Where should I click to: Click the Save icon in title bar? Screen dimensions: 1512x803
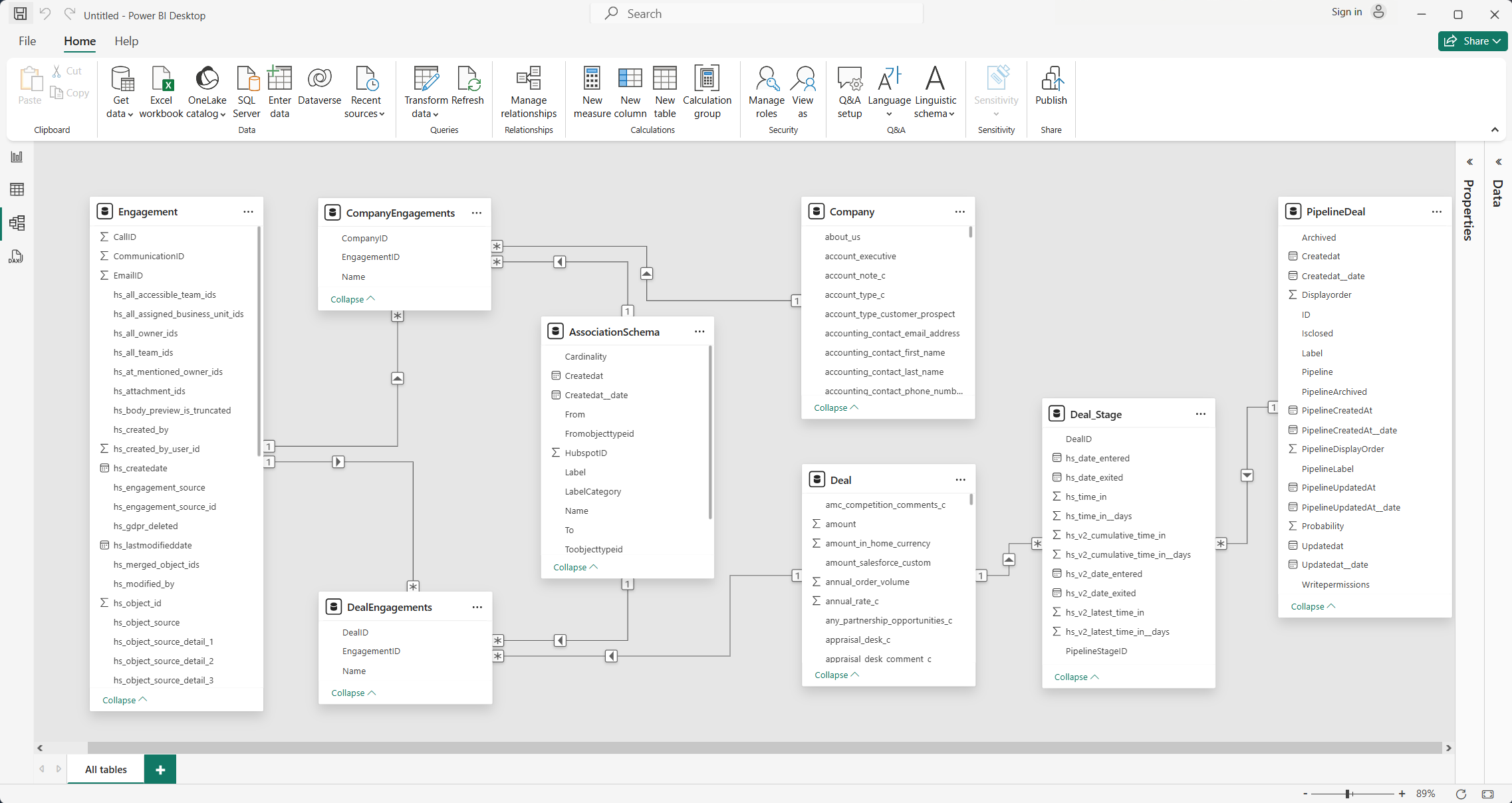point(21,13)
